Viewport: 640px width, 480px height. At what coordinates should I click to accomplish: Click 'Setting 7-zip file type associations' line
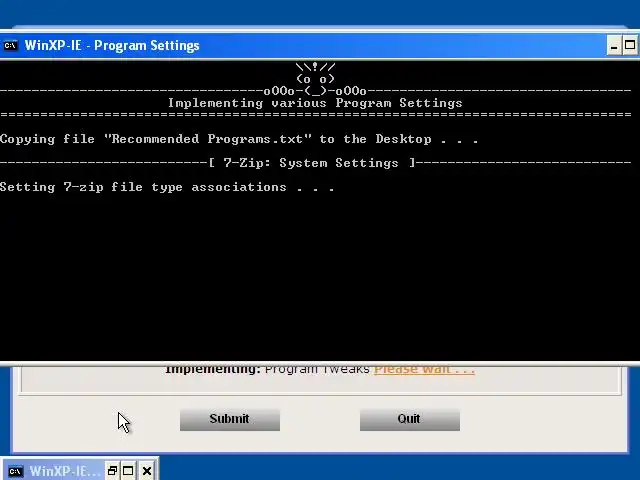pyautogui.click(x=167, y=187)
